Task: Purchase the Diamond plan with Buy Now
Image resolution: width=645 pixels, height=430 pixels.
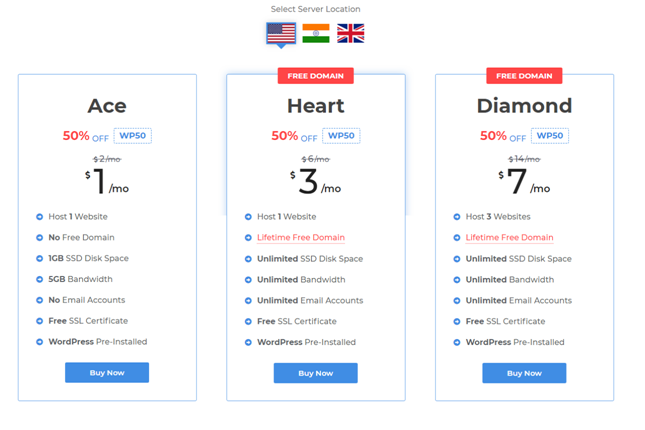Action: 524,373
